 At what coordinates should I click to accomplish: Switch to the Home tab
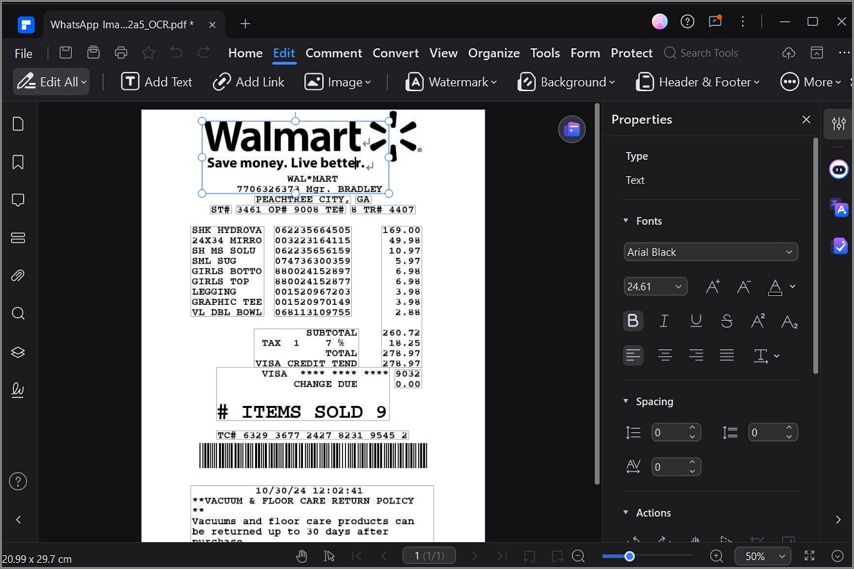pyautogui.click(x=245, y=53)
